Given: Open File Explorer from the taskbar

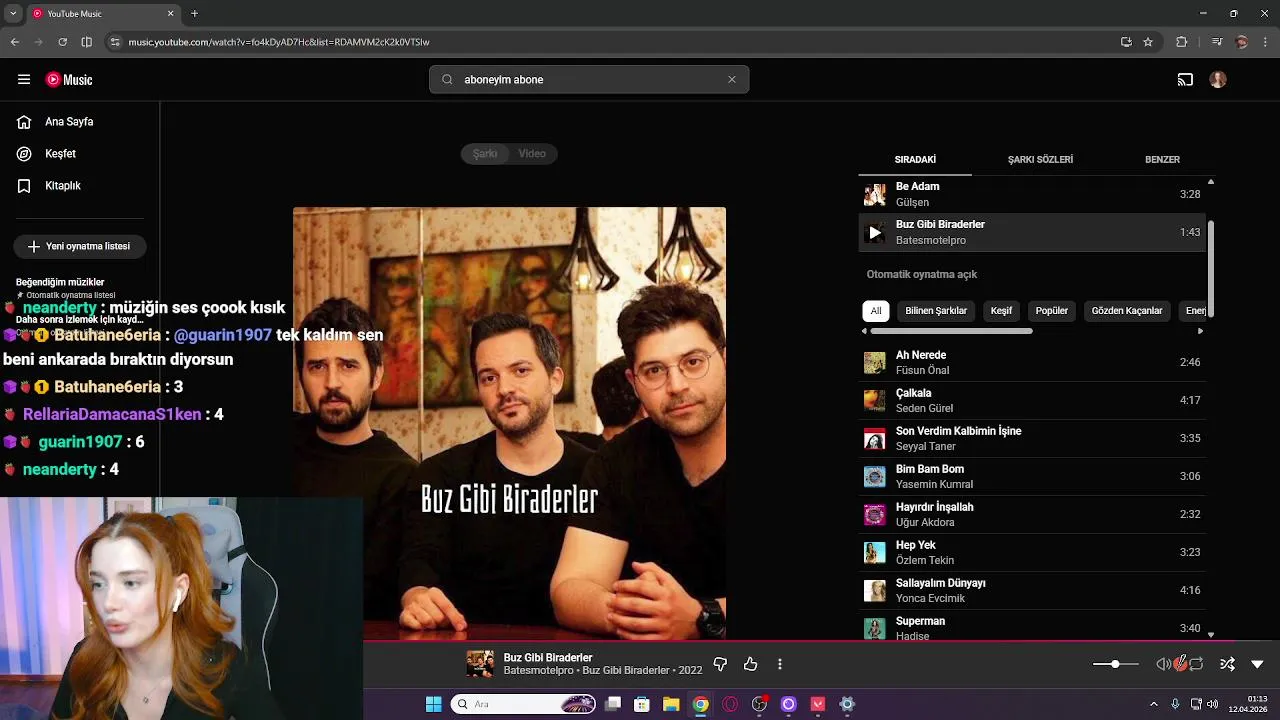Looking at the screenshot, I should [x=671, y=704].
